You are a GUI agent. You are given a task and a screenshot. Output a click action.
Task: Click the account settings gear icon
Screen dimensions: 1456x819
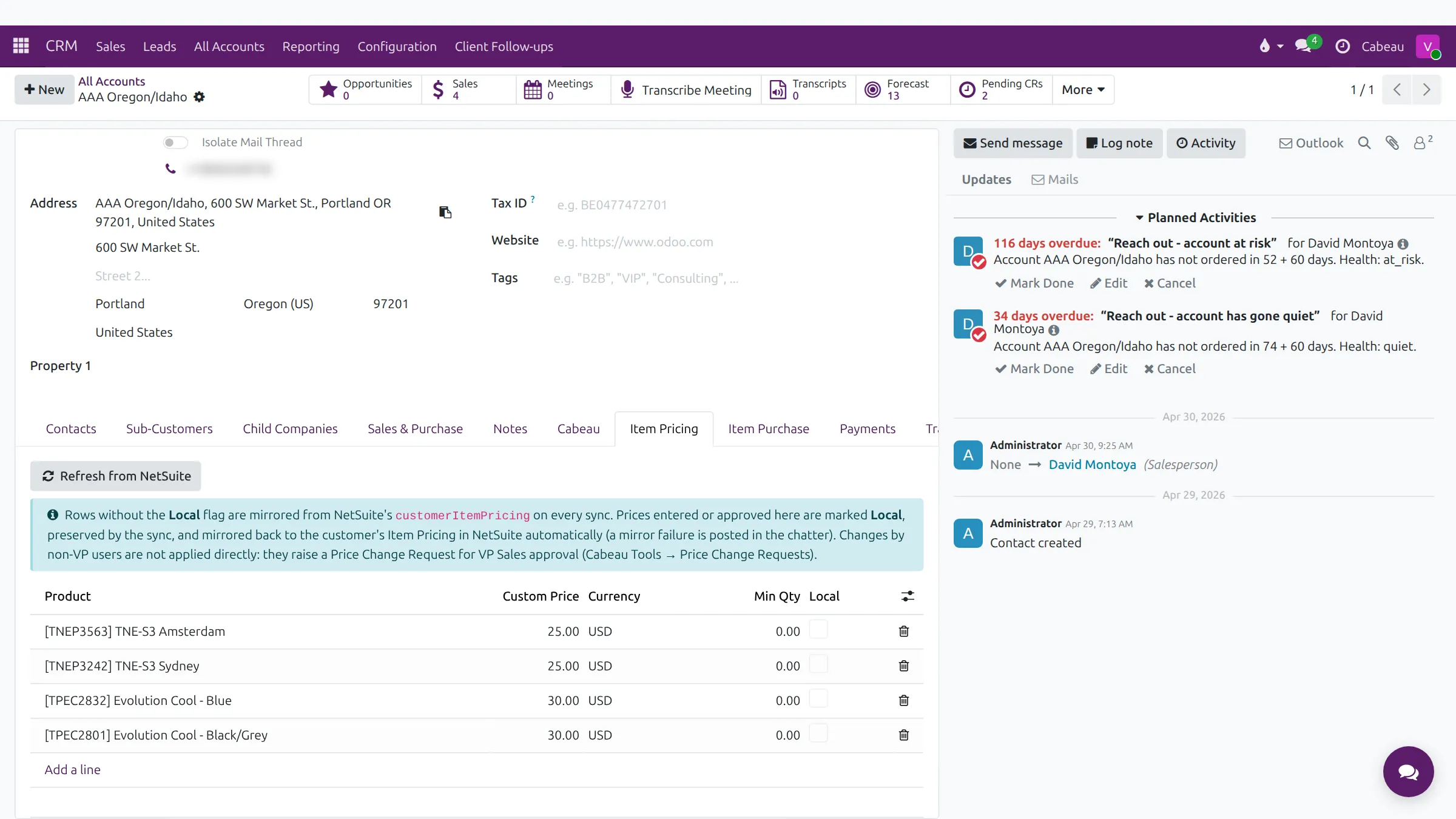pyautogui.click(x=199, y=97)
